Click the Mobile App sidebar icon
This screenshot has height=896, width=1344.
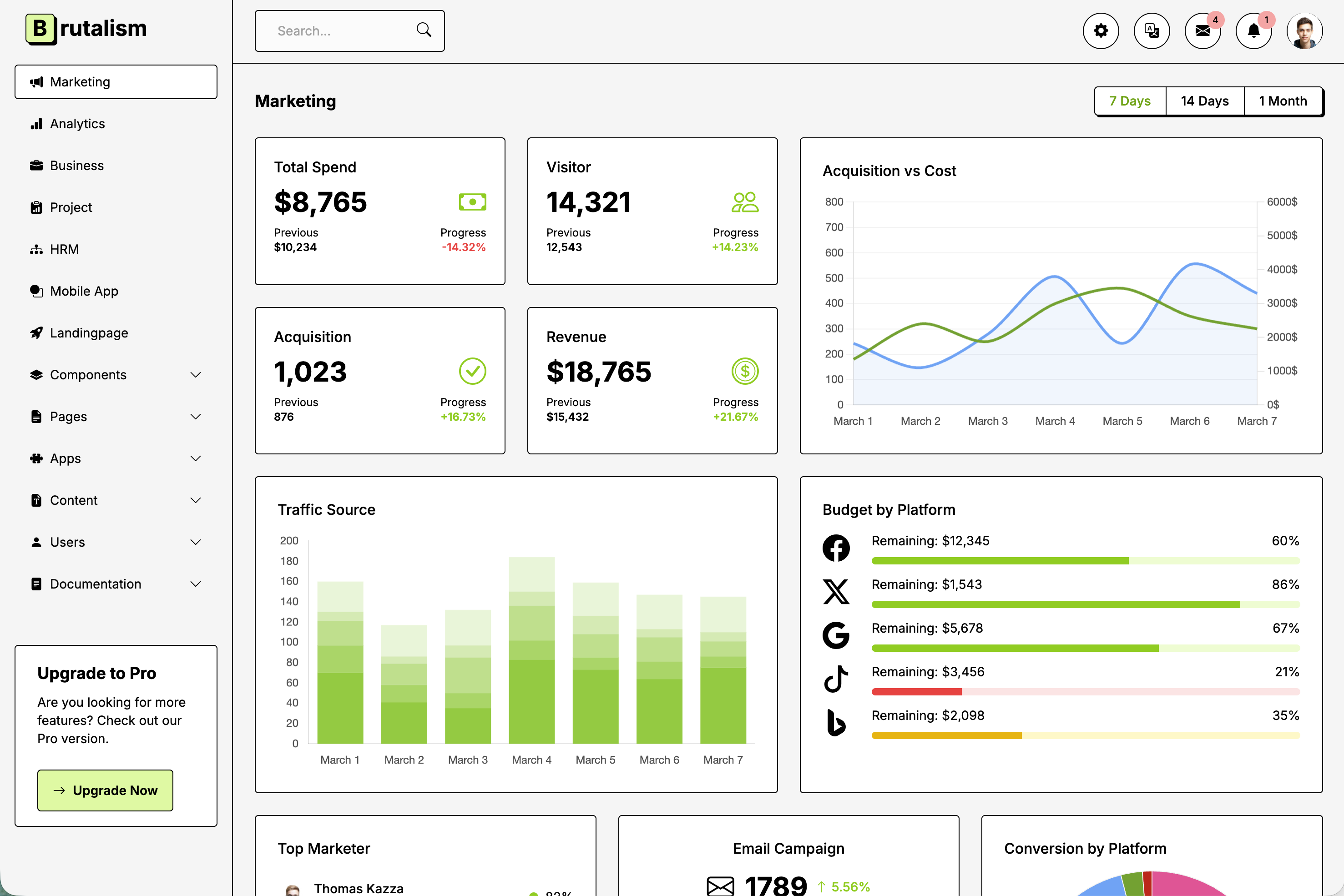click(36, 292)
